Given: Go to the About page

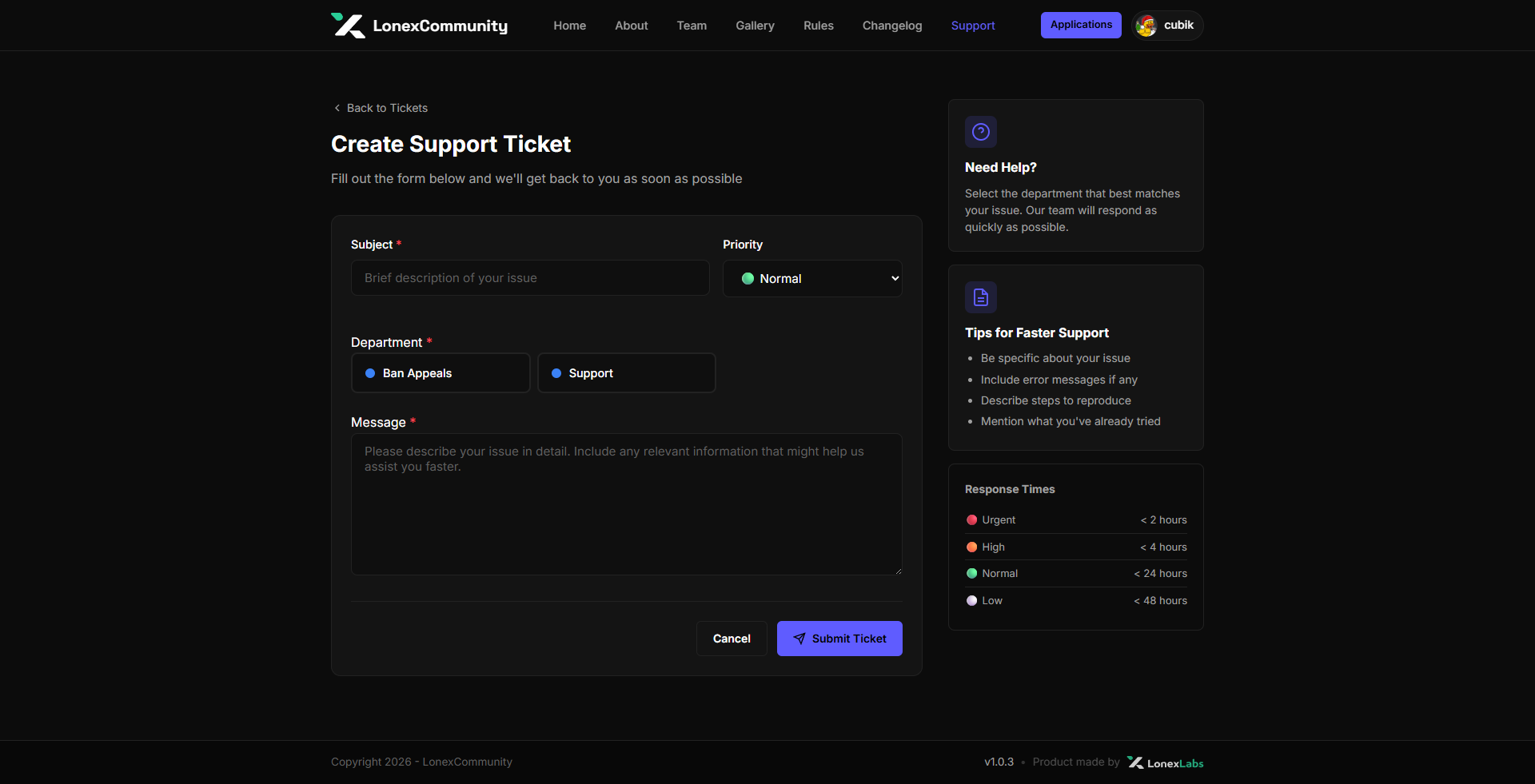Looking at the screenshot, I should 632,26.
